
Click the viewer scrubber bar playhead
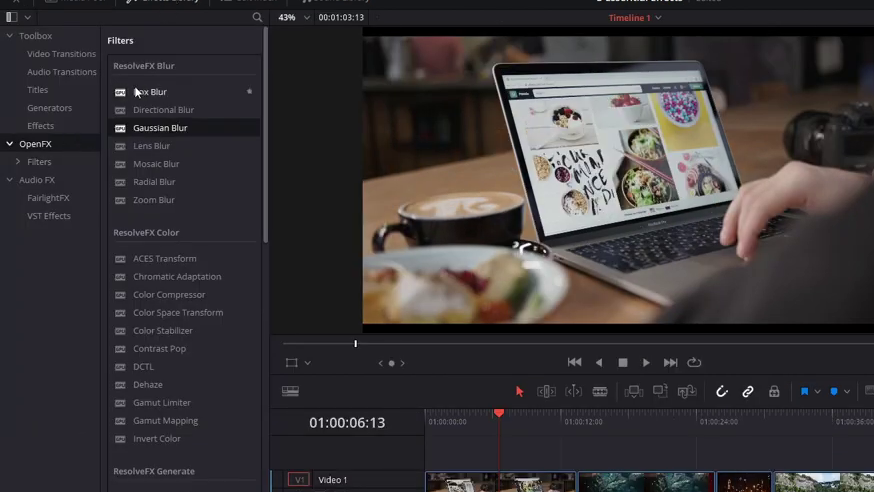click(355, 344)
